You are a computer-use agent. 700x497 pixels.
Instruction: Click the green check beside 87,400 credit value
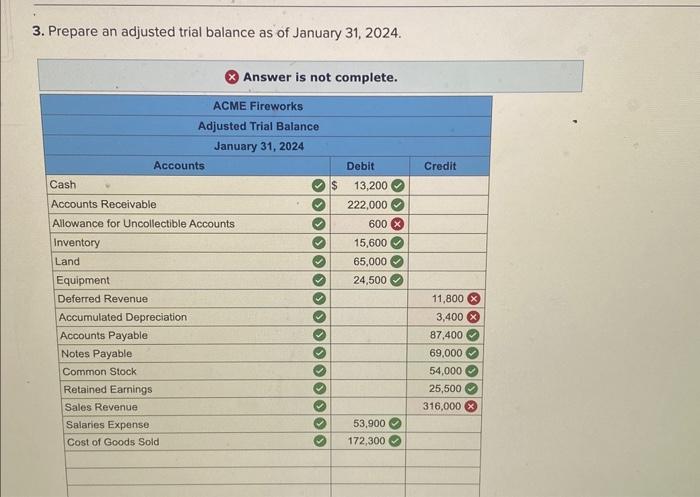(473, 335)
